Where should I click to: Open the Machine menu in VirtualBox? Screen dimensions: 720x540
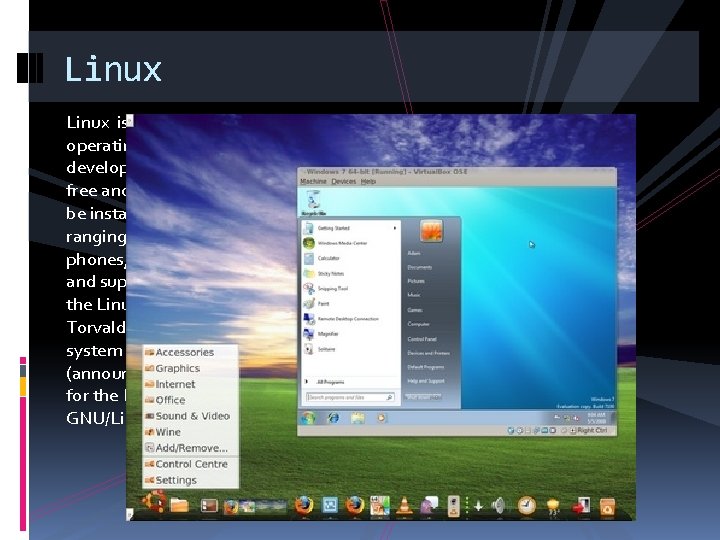click(313, 181)
